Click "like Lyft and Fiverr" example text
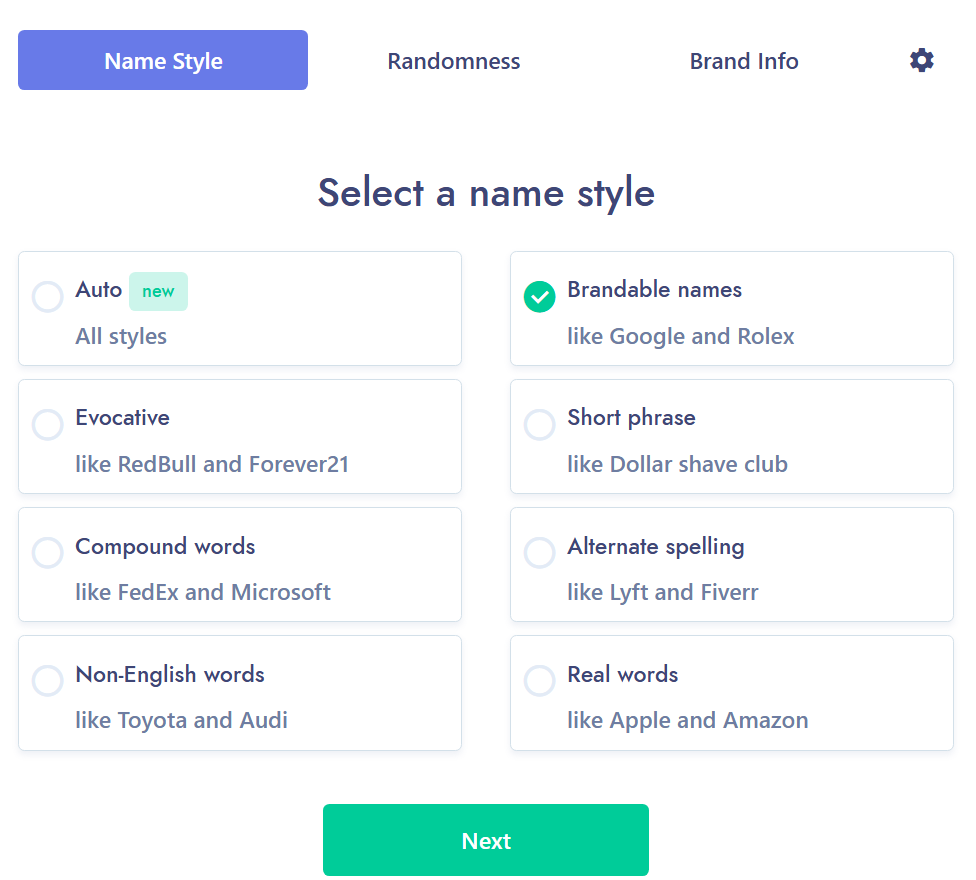 (x=662, y=592)
